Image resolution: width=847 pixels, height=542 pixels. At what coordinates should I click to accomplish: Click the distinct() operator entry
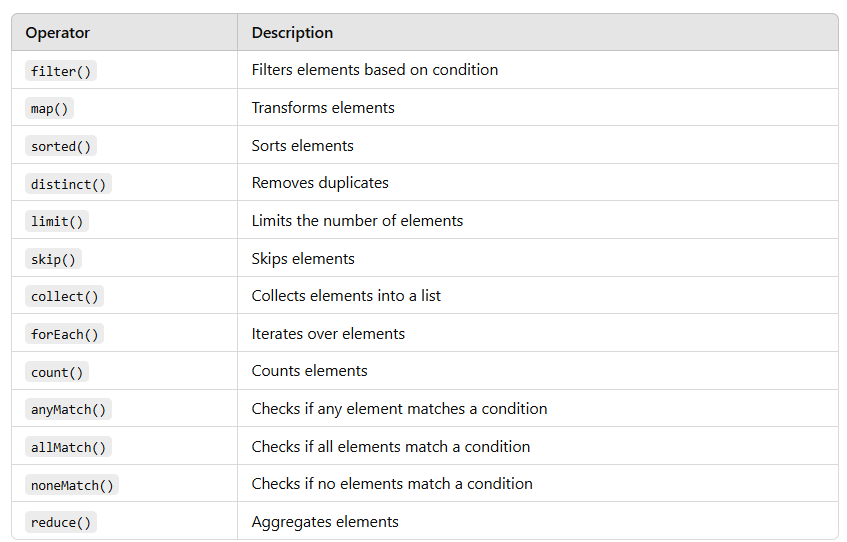click(x=68, y=184)
